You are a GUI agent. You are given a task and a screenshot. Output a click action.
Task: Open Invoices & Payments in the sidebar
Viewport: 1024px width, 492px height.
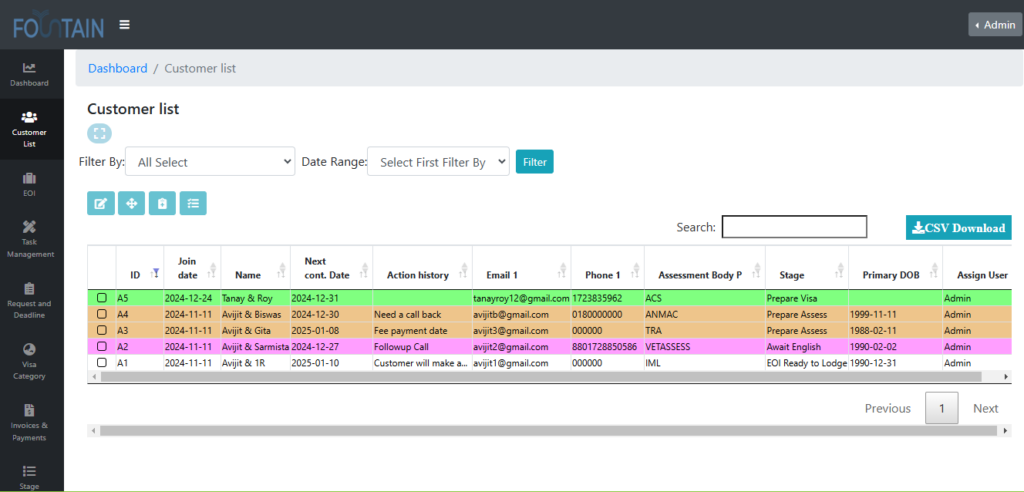(29, 423)
